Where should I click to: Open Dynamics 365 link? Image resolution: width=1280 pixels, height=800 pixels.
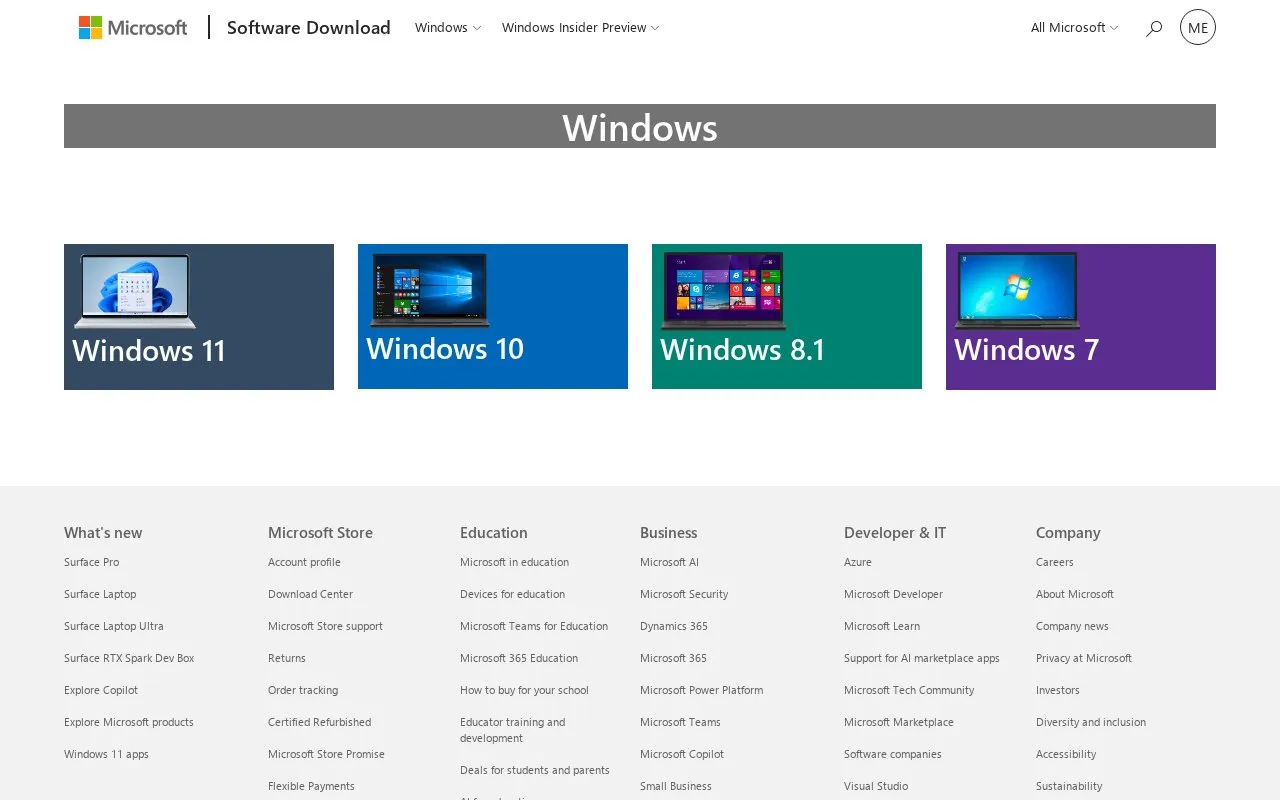(x=674, y=626)
